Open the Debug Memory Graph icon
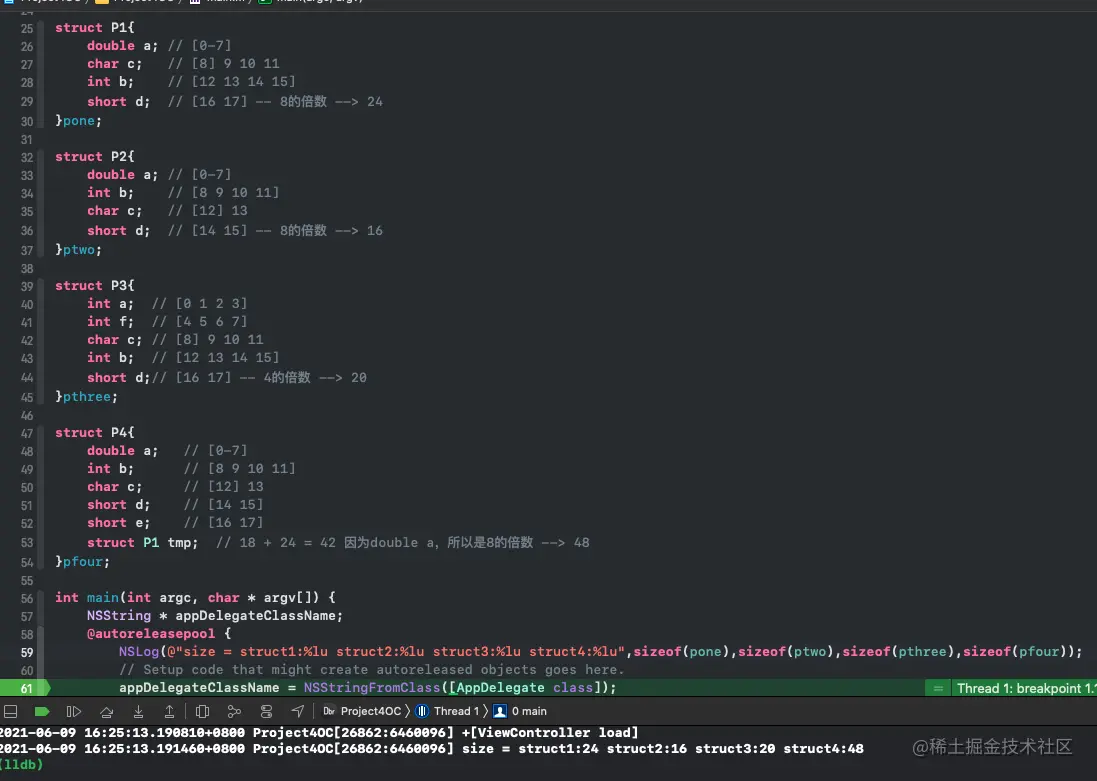The image size is (1097, 781). click(x=234, y=712)
